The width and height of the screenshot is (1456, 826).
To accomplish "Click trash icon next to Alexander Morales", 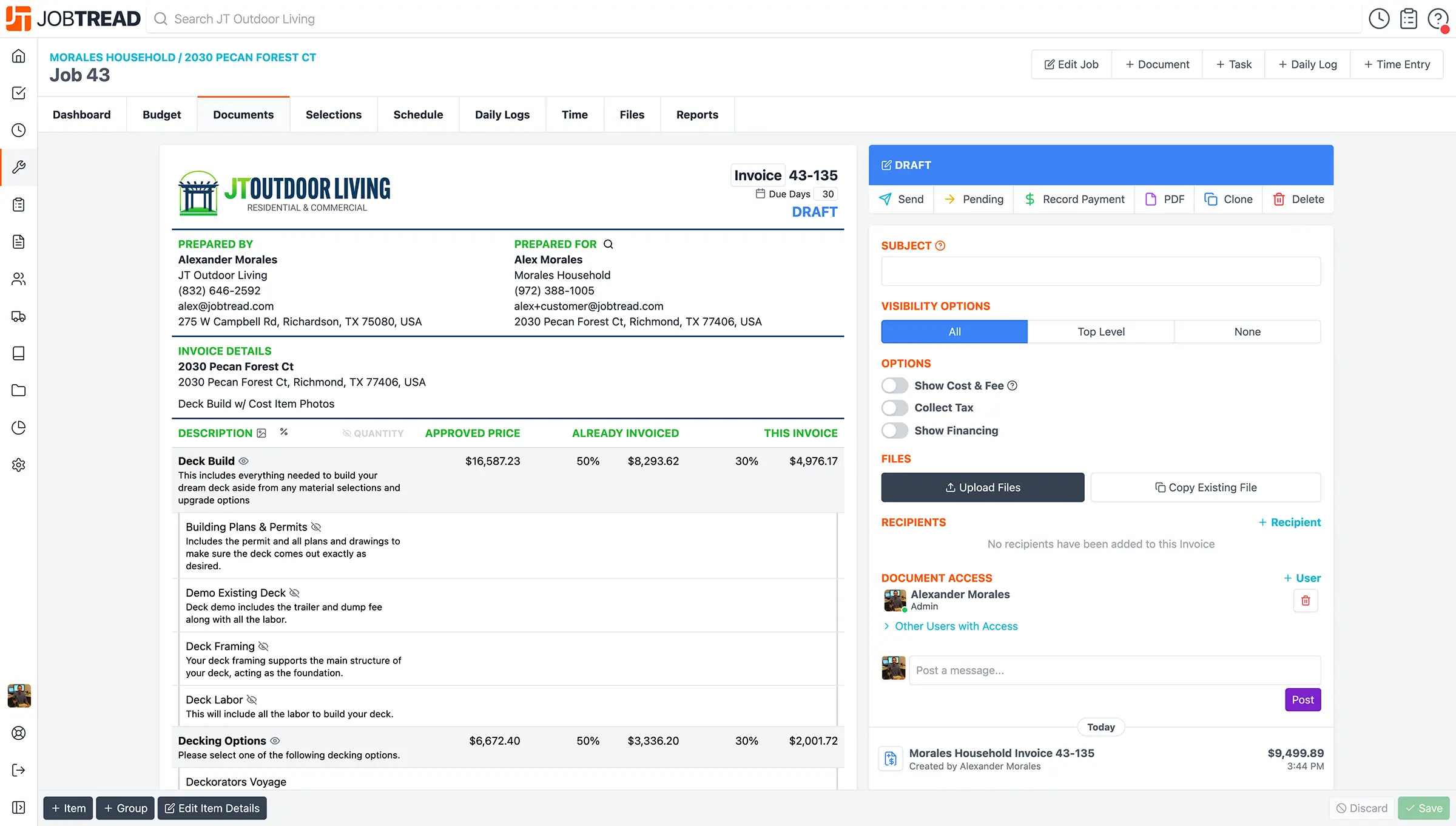I will (1306, 600).
